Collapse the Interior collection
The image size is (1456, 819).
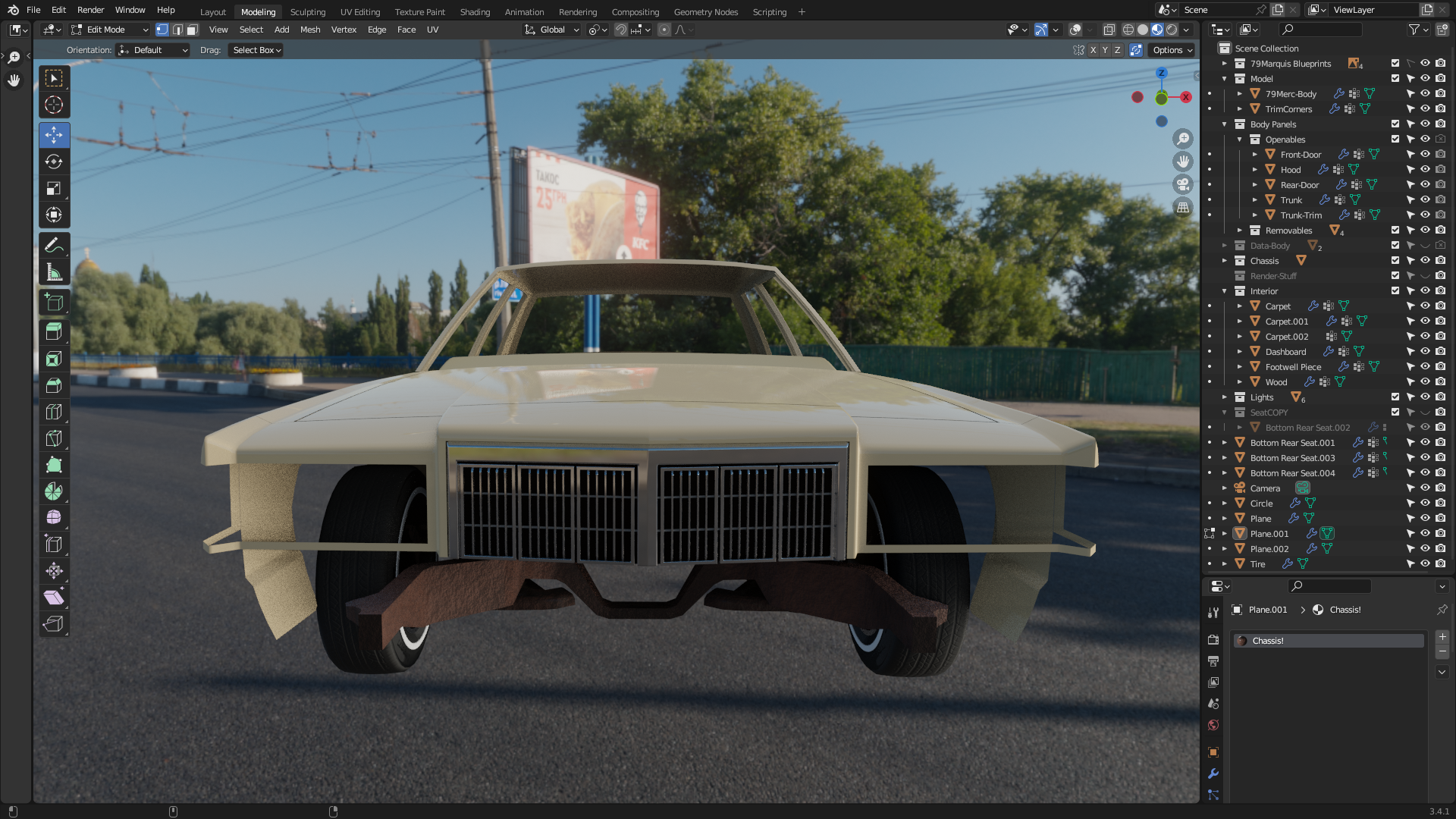1225,291
